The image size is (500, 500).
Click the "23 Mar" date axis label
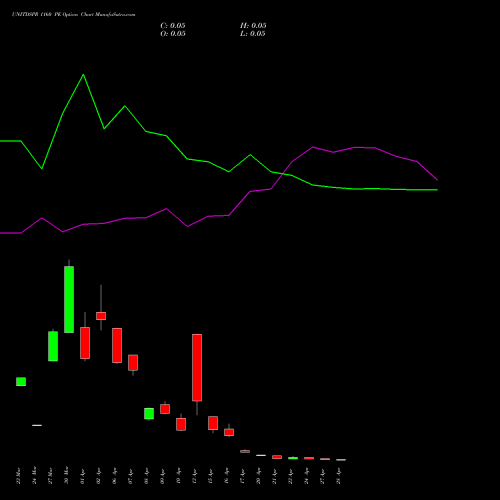[19, 475]
